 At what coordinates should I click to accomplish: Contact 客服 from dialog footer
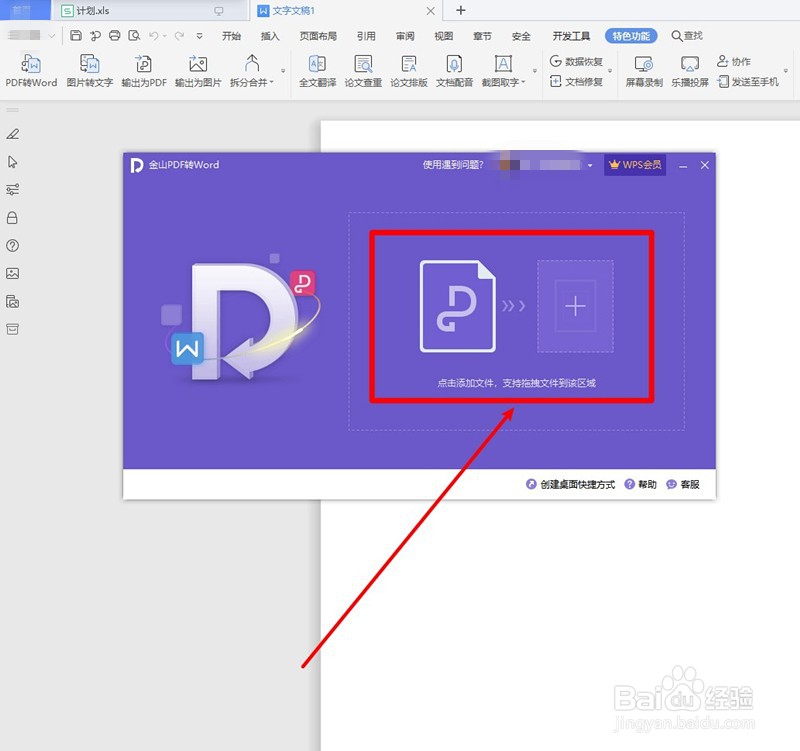coord(683,484)
